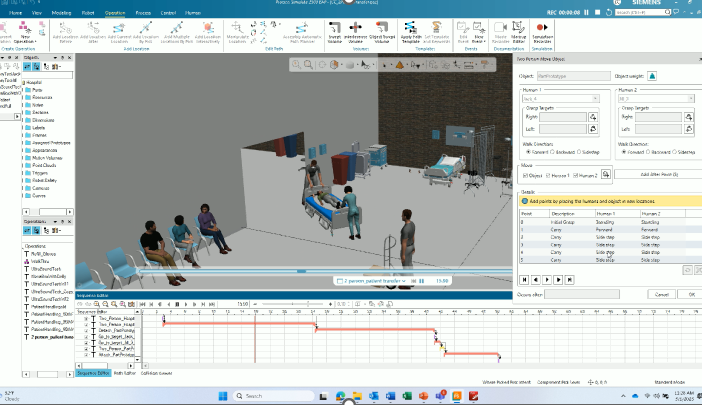Screen dimensions: 702x405
Task: Click Human 1 right grasp target picker
Action: tap(594, 117)
